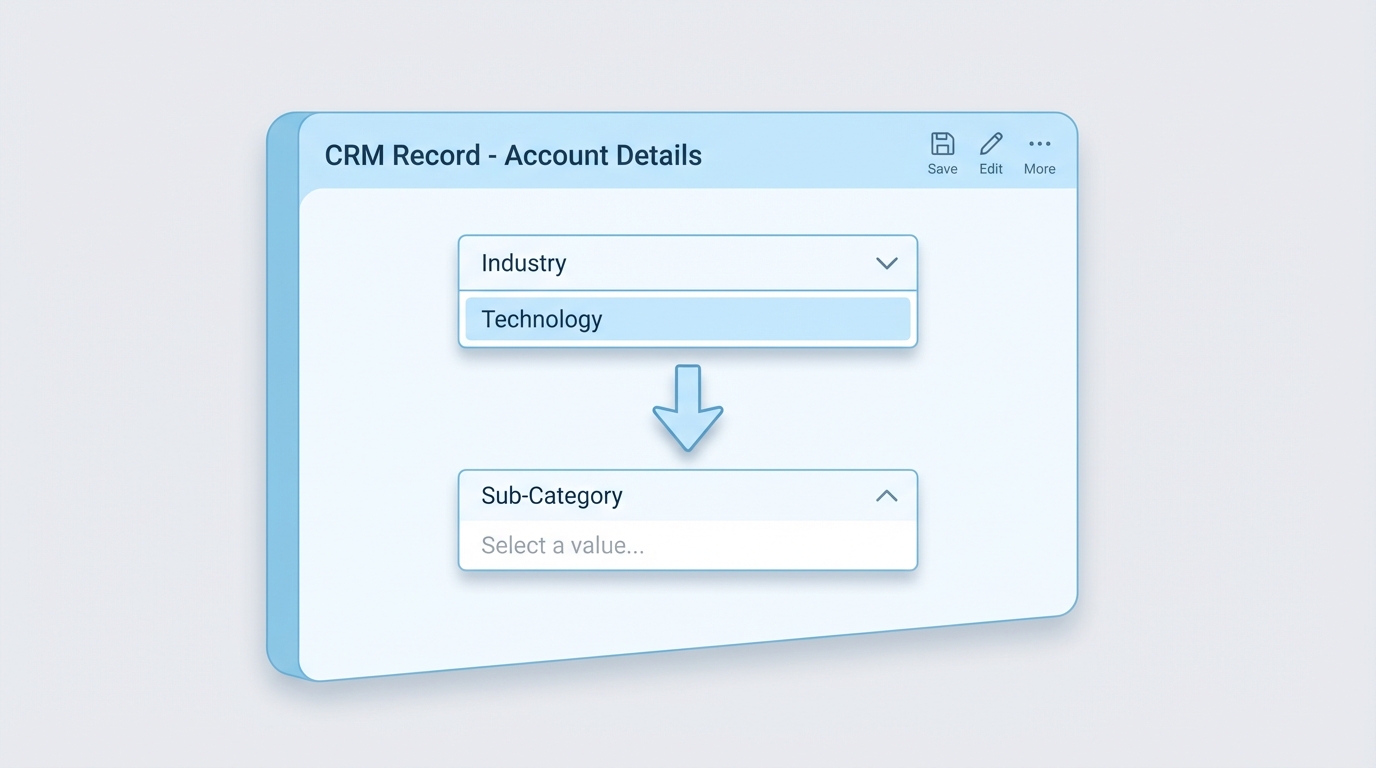Click the CRM Record title bar
The height and width of the screenshot is (768, 1376).
click(513, 155)
